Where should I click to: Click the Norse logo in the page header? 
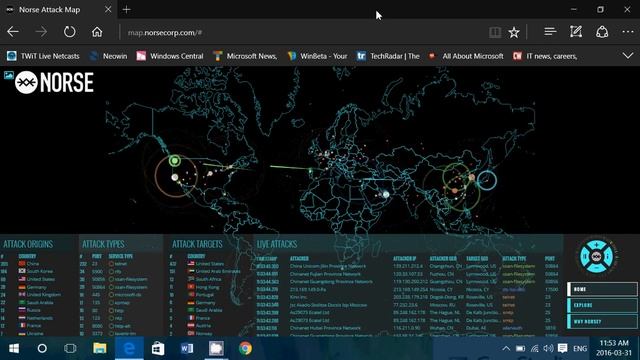(54, 82)
